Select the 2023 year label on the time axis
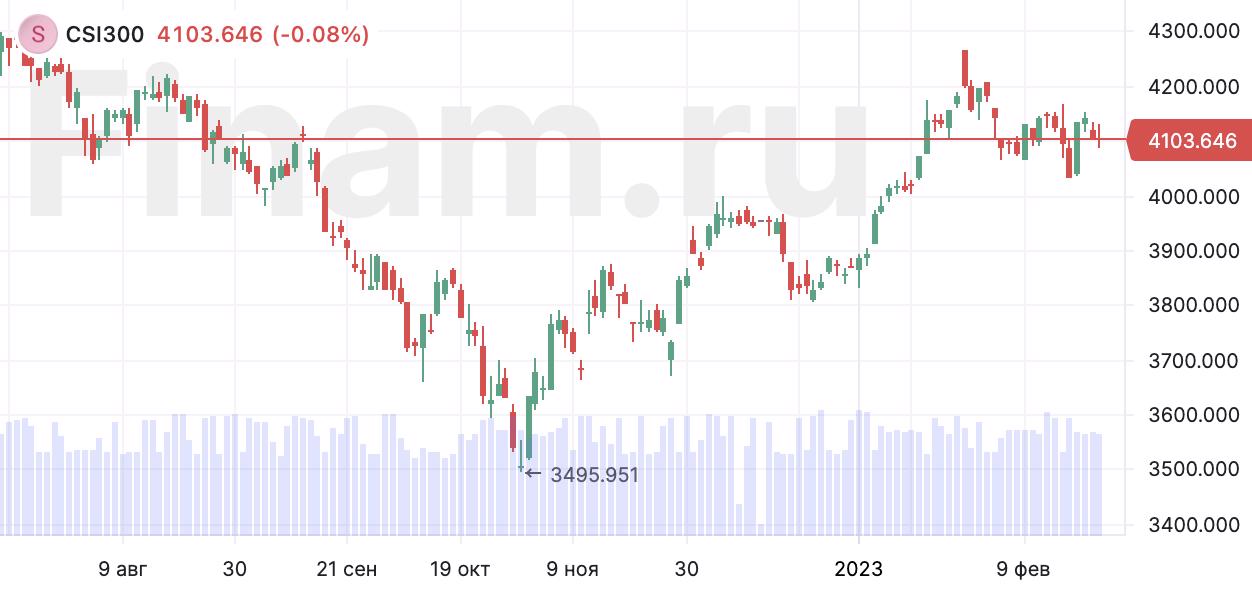 (859, 569)
